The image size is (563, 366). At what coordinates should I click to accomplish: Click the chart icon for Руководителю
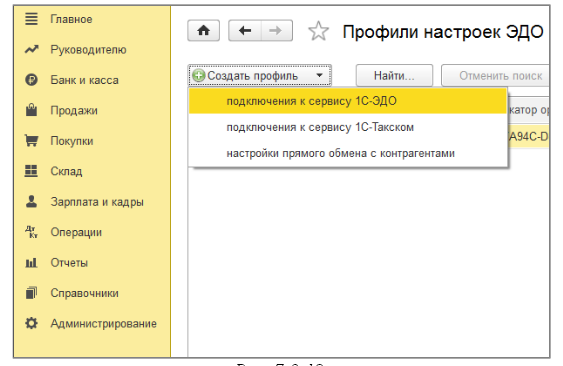[x=31, y=49]
